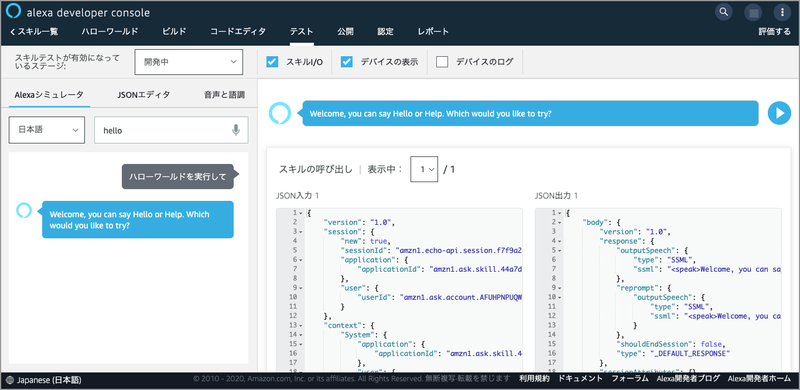The height and width of the screenshot is (390, 800).
Task: Click the ハローワールドを実行して chat bubble
Action: pos(178,177)
